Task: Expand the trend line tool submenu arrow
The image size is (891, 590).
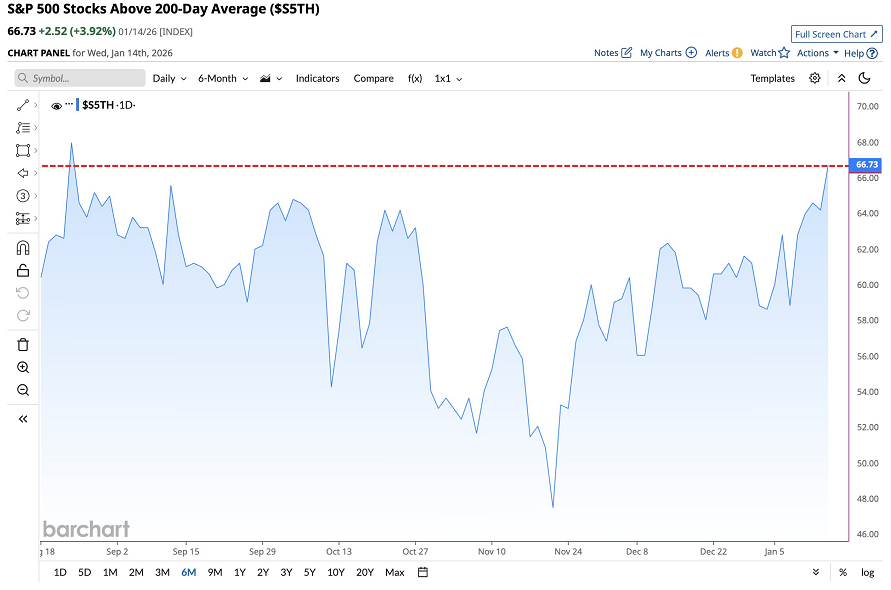Action: click(x=36, y=105)
